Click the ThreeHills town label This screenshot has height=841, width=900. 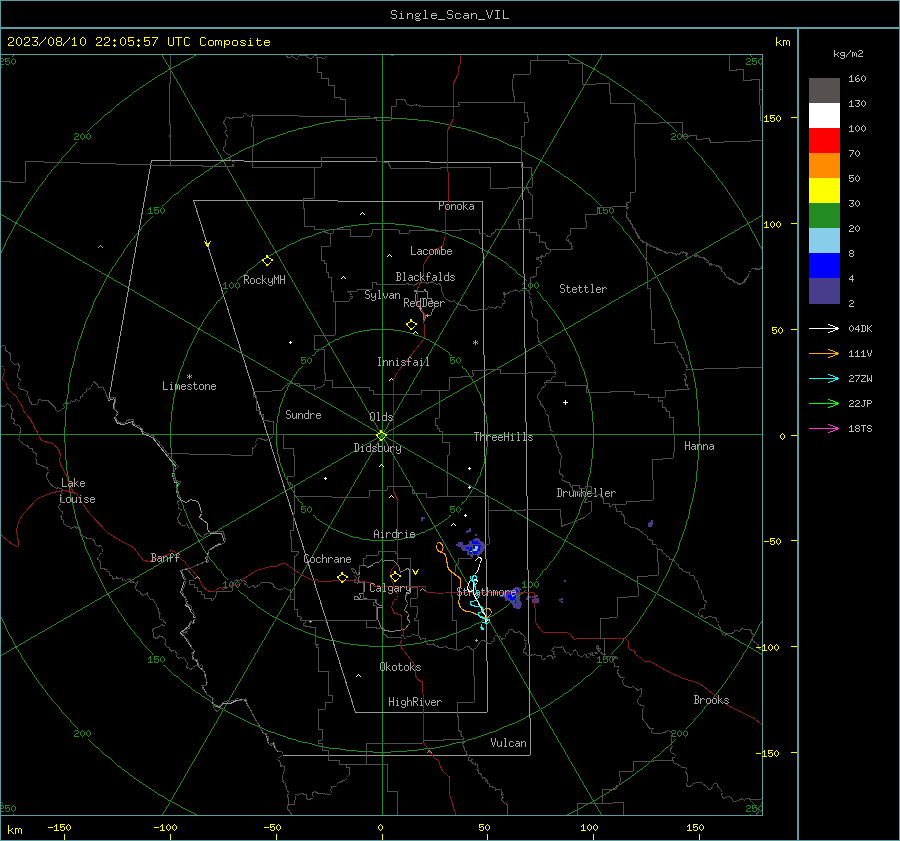(503, 437)
